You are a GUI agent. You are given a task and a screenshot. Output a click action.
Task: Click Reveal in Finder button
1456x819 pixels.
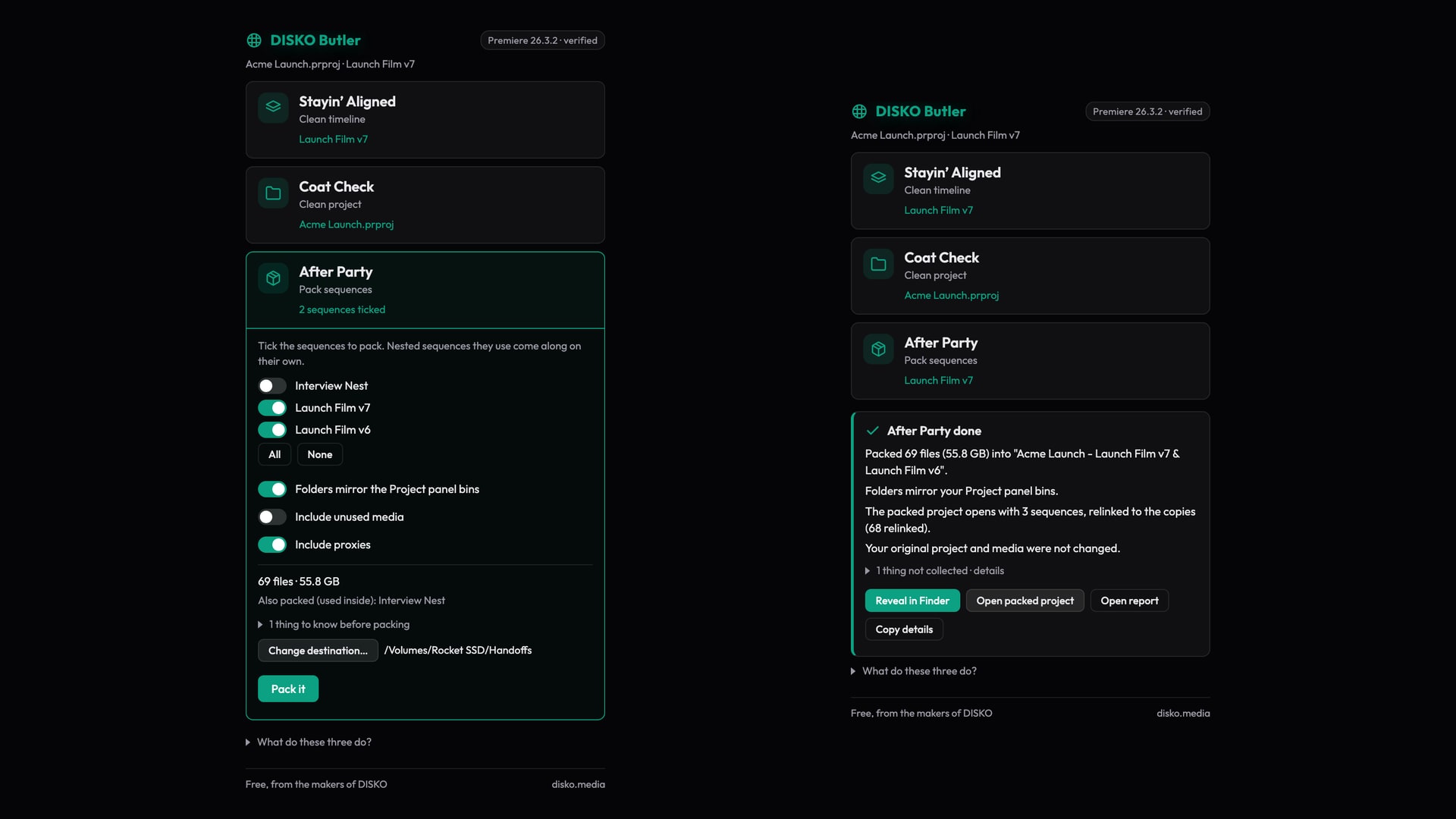pyautogui.click(x=912, y=601)
